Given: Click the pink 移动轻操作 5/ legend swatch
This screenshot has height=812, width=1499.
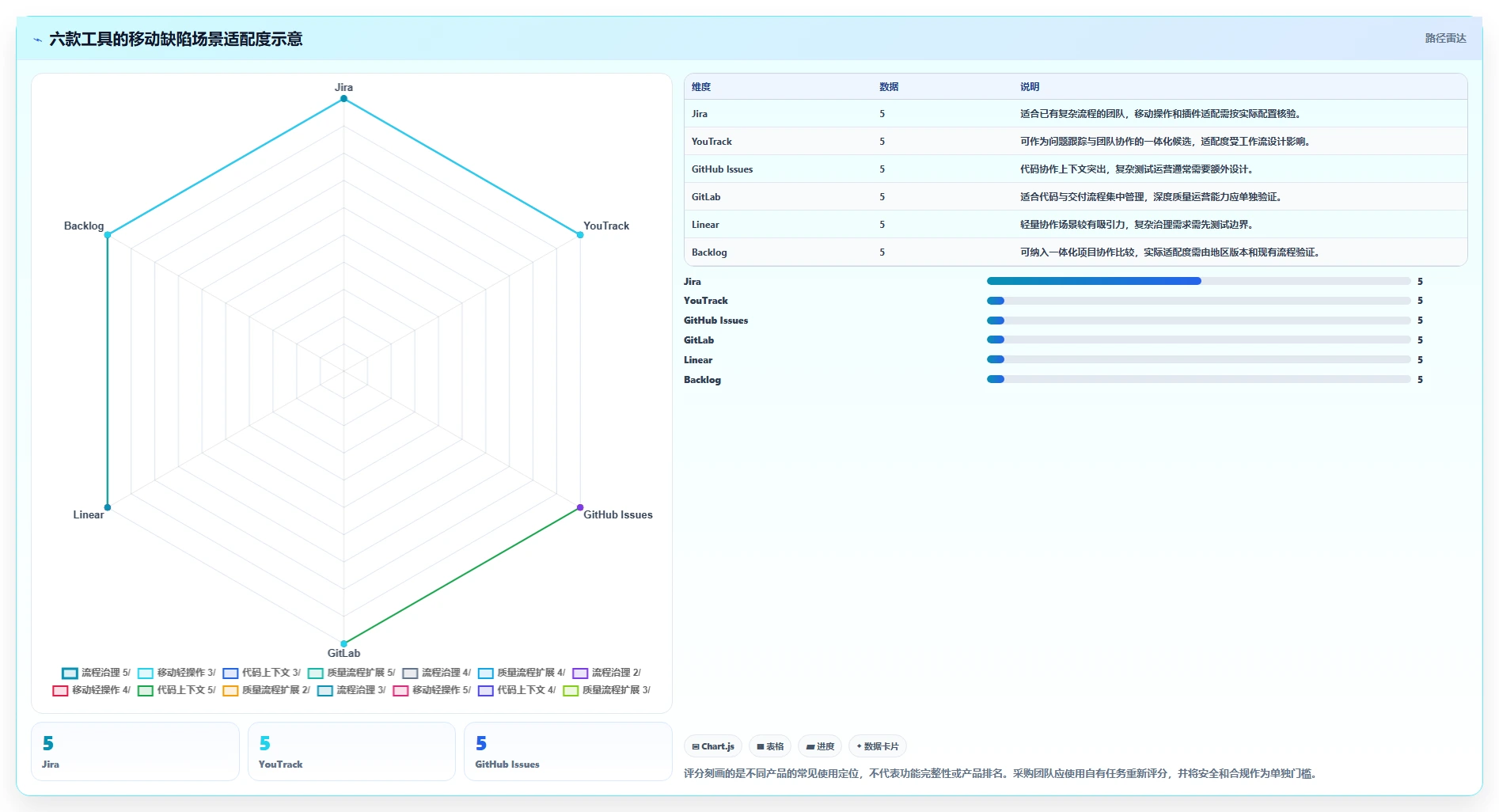Looking at the screenshot, I should click(x=400, y=691).
